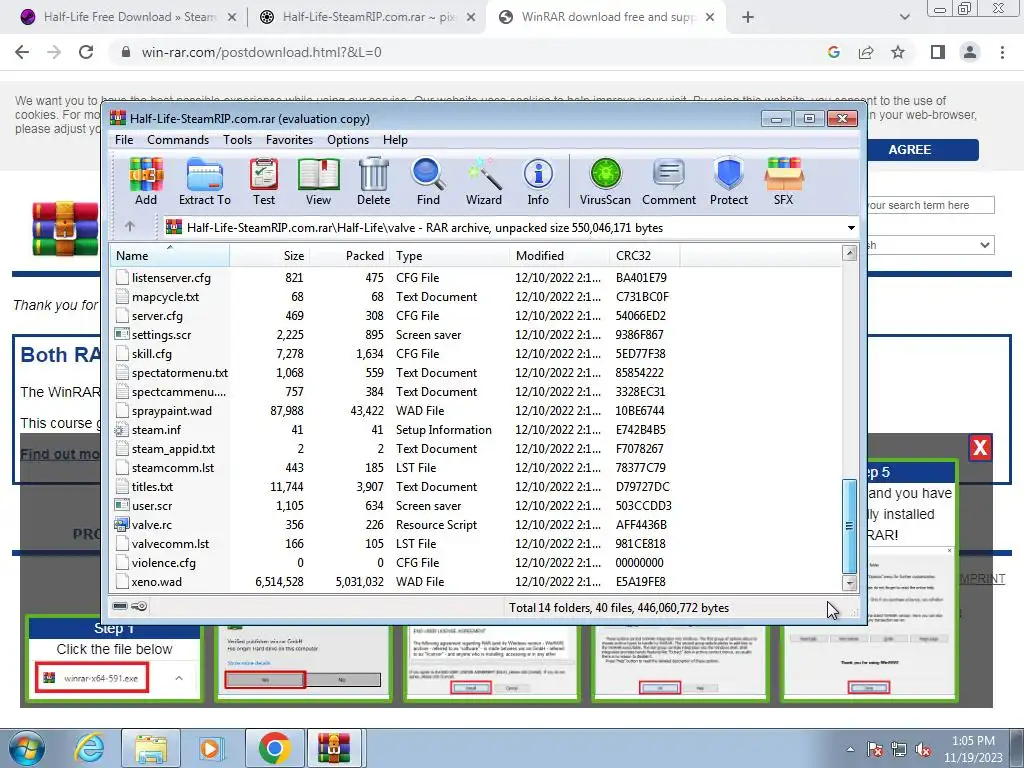Open the File menu in WinRAR
This screenshot has height=768, width=1024.
click(124, 140)
